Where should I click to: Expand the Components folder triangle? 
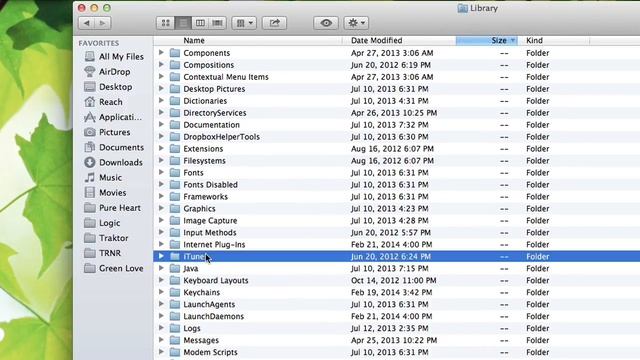tap(161, 53)
